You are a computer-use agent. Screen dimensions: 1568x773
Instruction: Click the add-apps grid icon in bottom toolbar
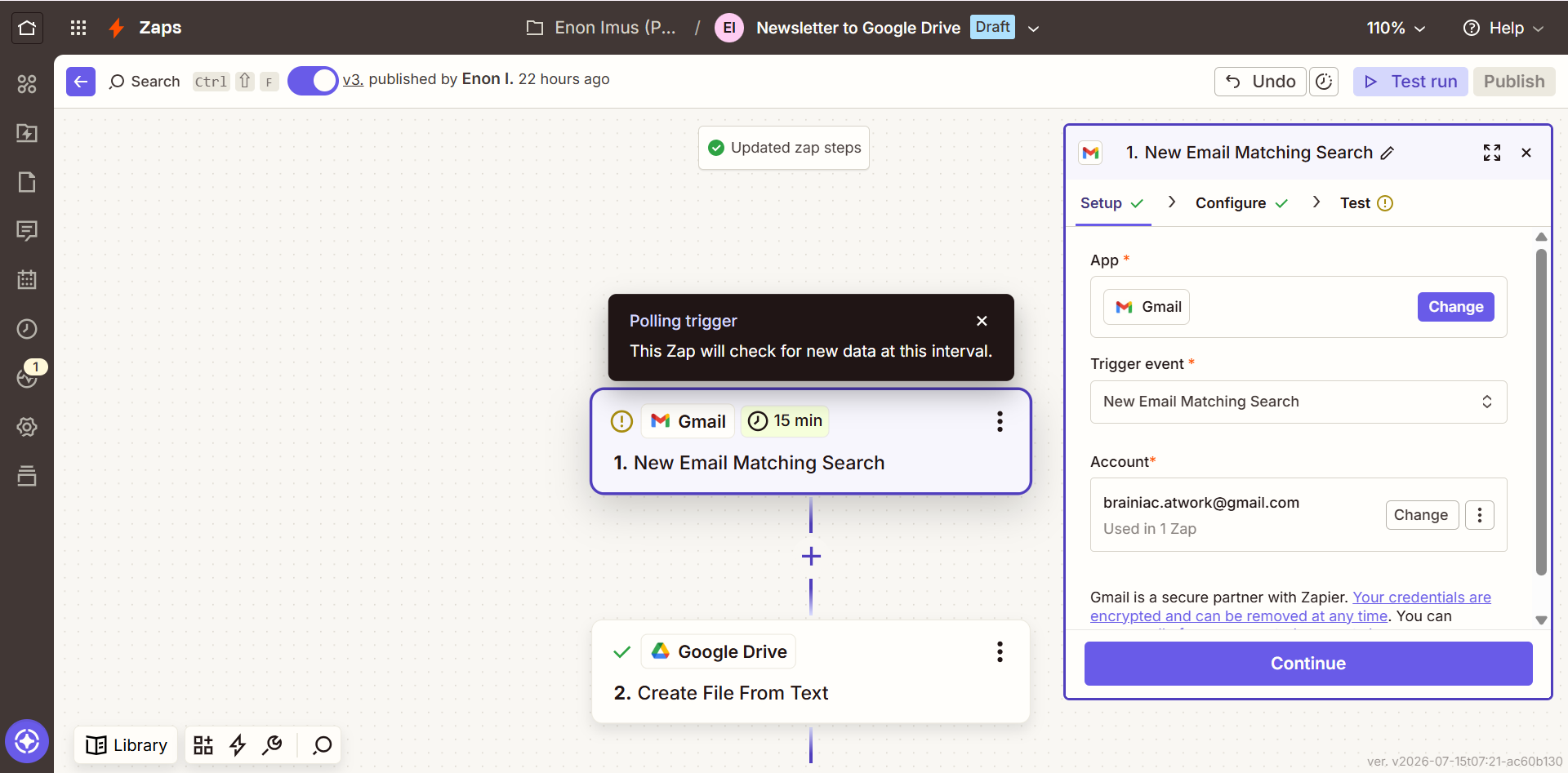[203, 745]
